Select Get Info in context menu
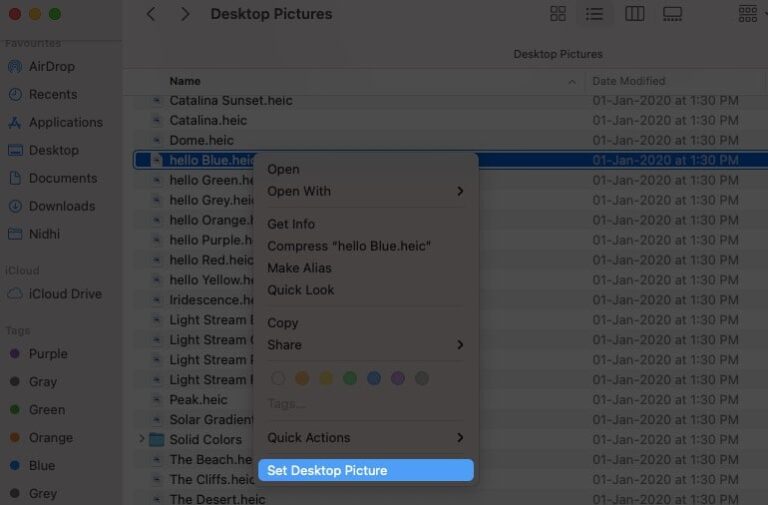The image size is (768, 505). 291,224
